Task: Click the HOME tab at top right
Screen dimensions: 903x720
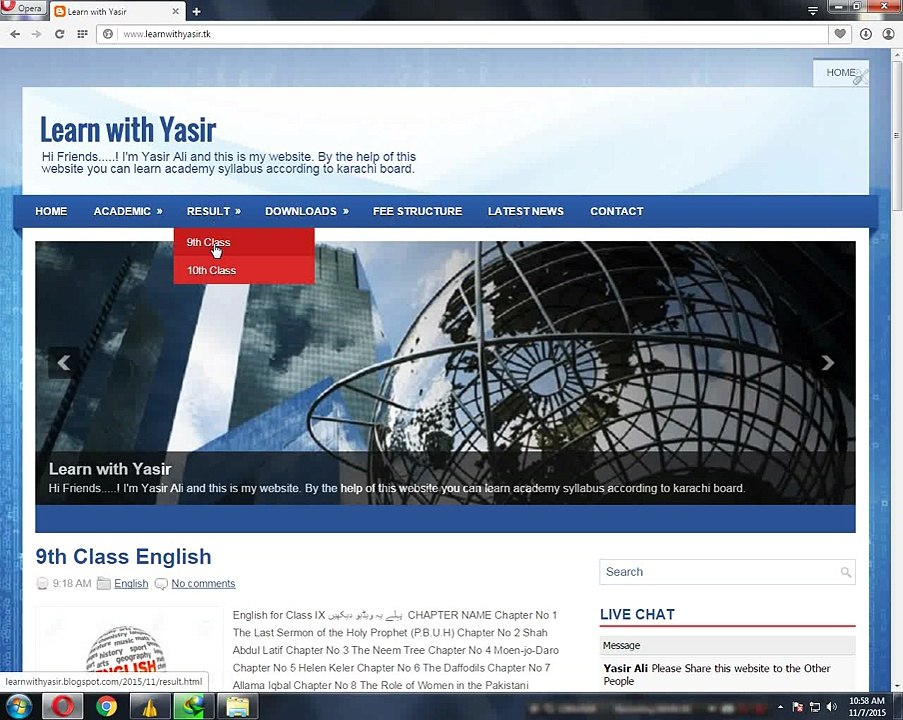Action: pos(841,73)
